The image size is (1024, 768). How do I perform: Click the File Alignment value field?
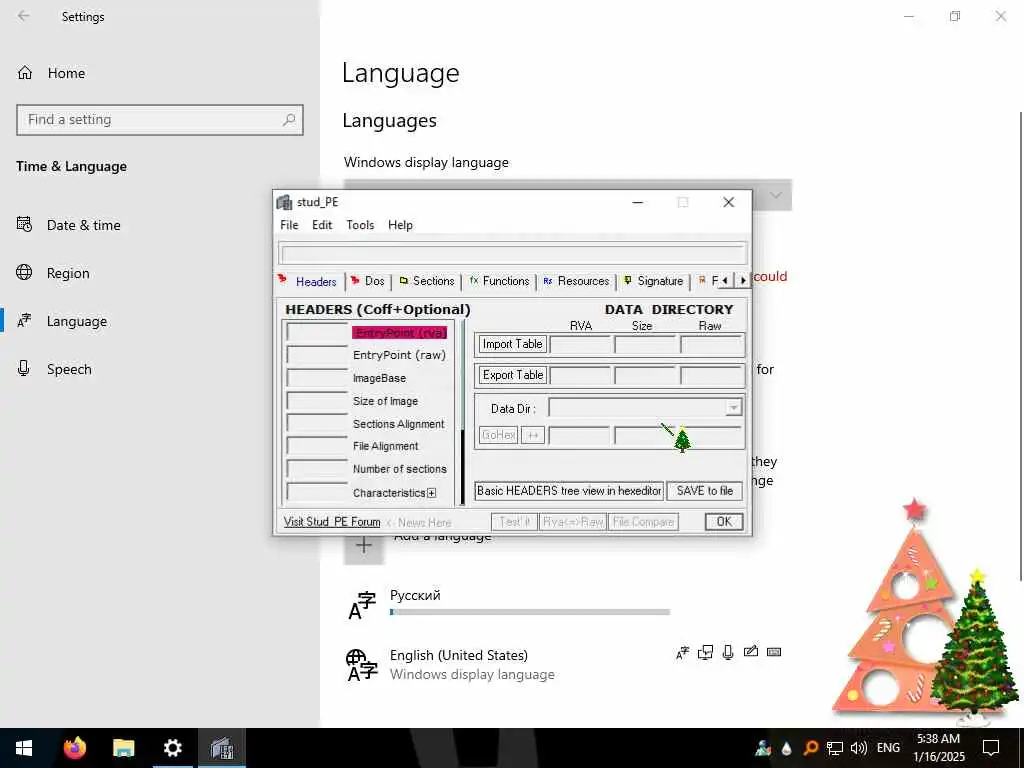tap(317, 446)
